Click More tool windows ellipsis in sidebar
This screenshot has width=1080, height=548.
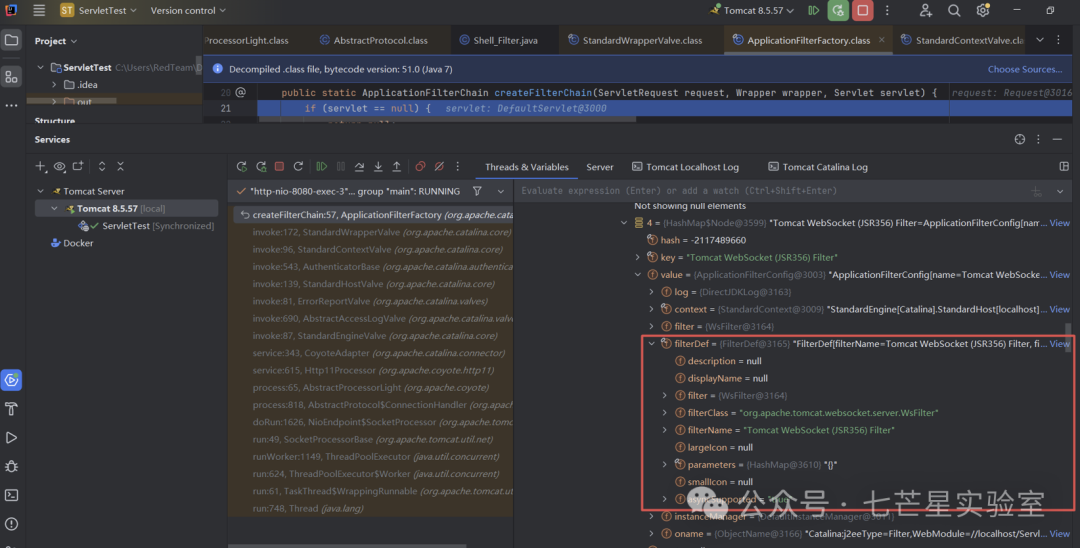11,105
